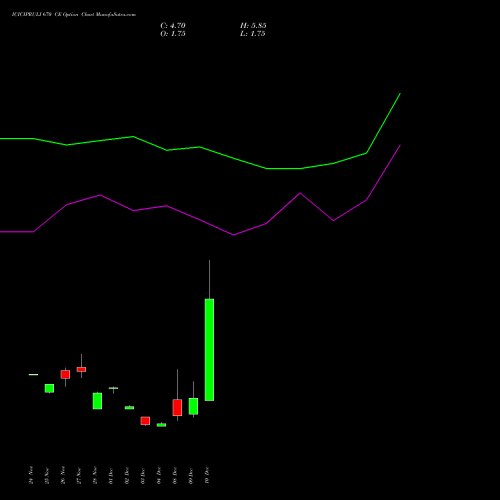The height and width of the screenshot is (500, 500).
Task: Click the 03 Dec date label
Action: 143,476
